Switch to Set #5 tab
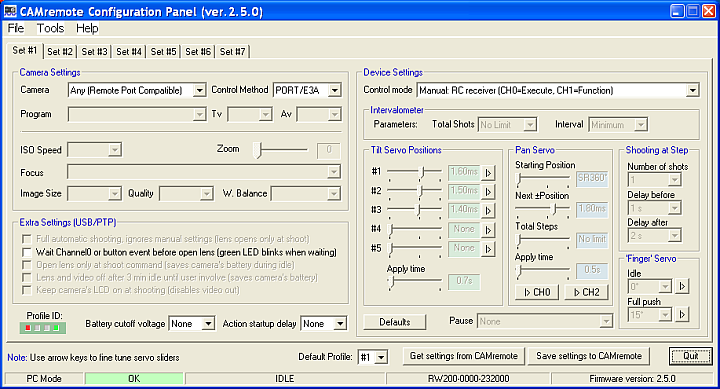The image size is (720, 389). [x=163, y=52]
